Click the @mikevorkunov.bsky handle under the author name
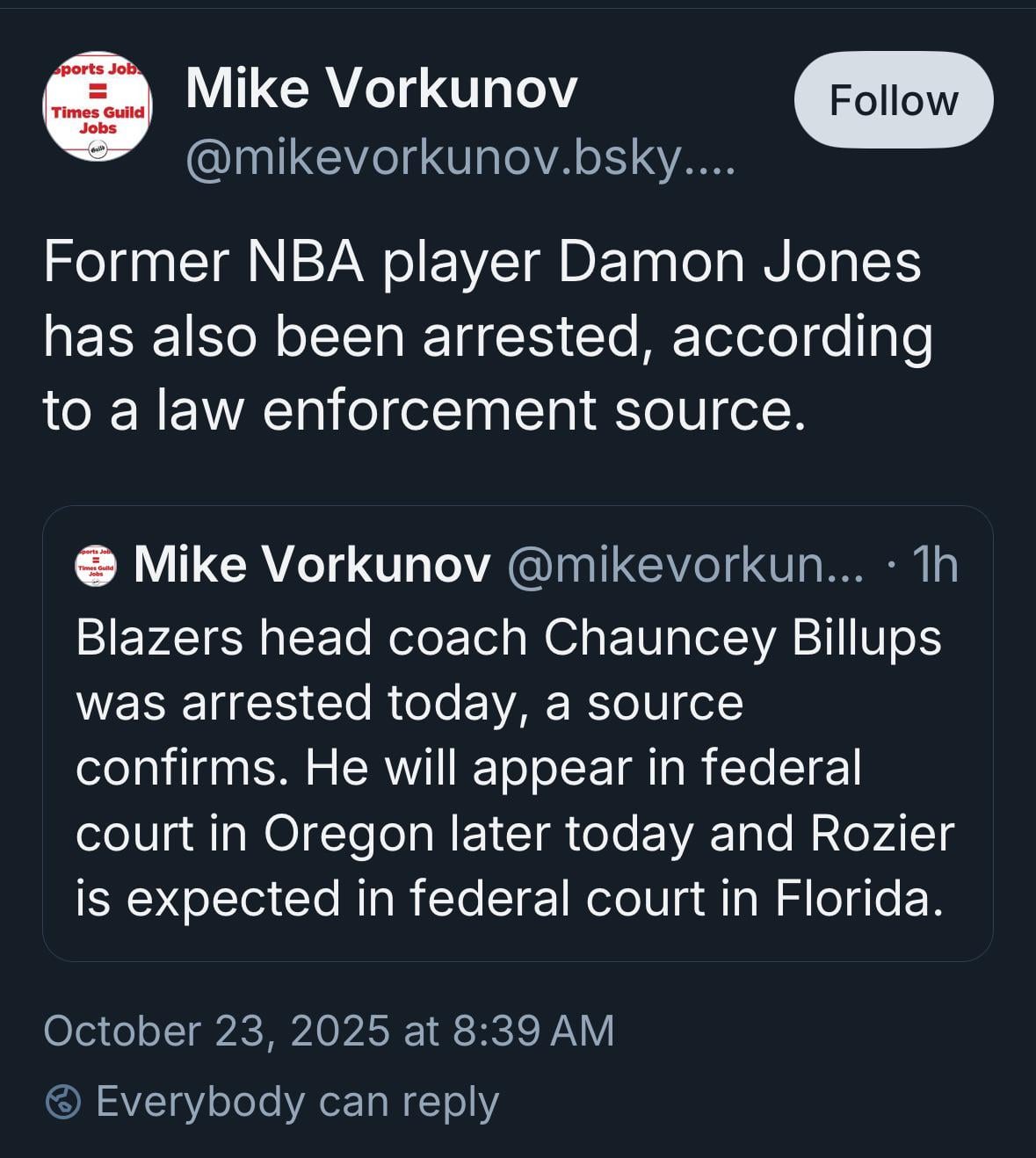 click(459, 159)
